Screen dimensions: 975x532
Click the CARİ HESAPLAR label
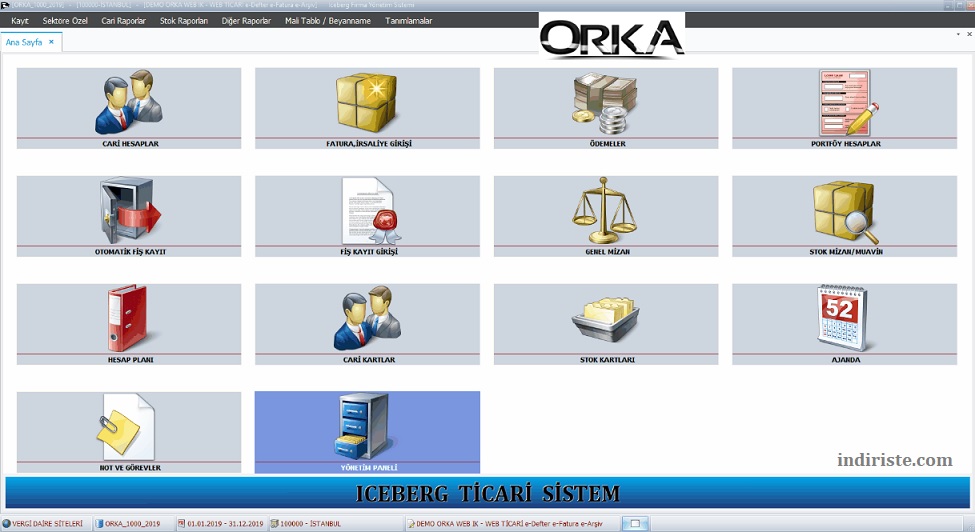click(130, 144)
